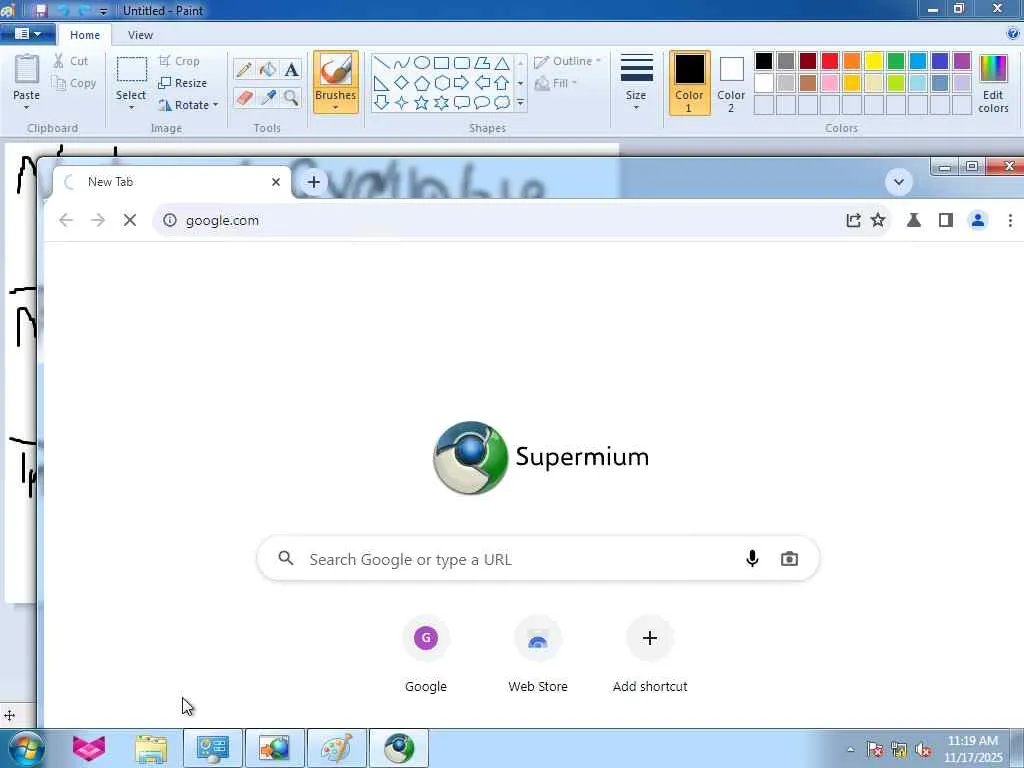Choose the Rectangle shape in Shapes gallery
Image resolution: width=1024 pixels, height=768 pixels.
tap(441, 63)
